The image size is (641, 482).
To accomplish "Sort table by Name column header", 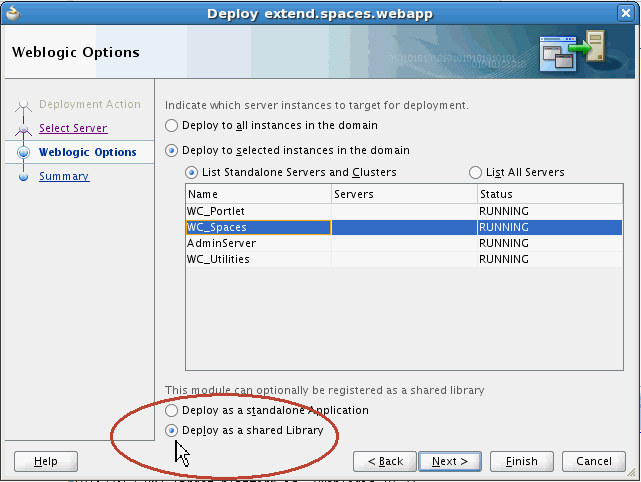I will pos(258,194).
